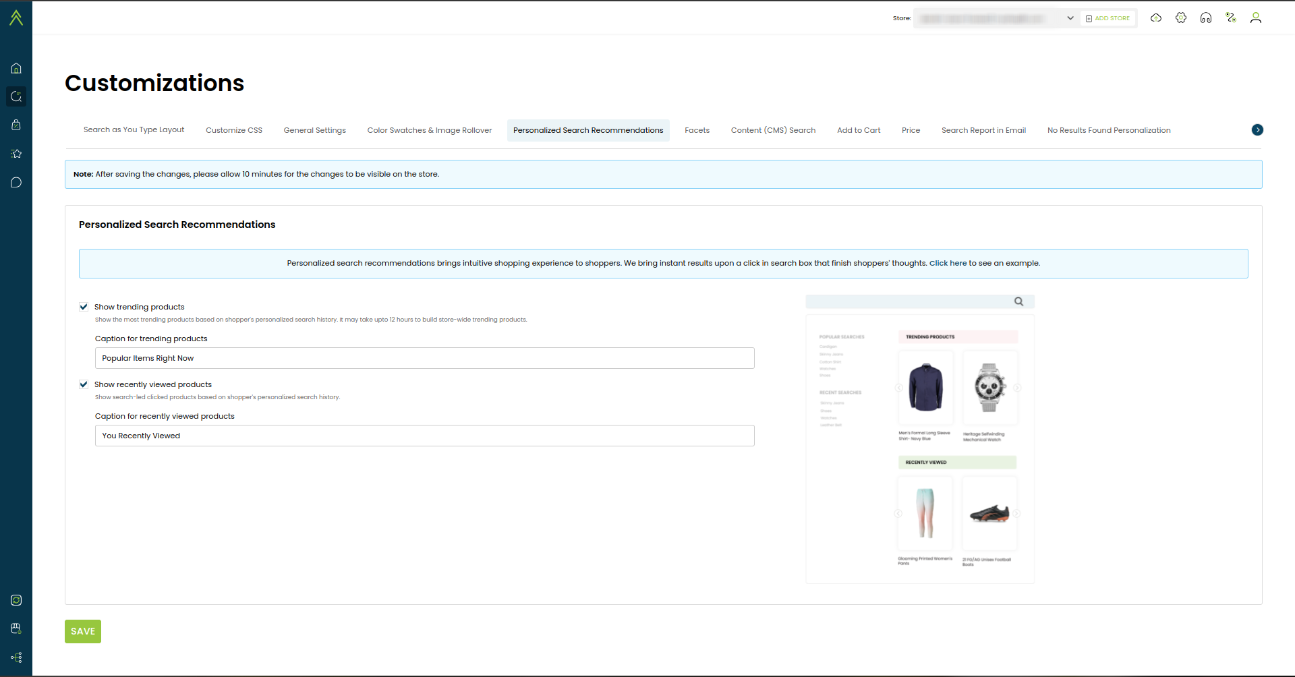The height and width of the screenshot is (677, 1295).
Task: Open the Store selection dropdown
Action: pyautogui.click(x=995, y=18)
